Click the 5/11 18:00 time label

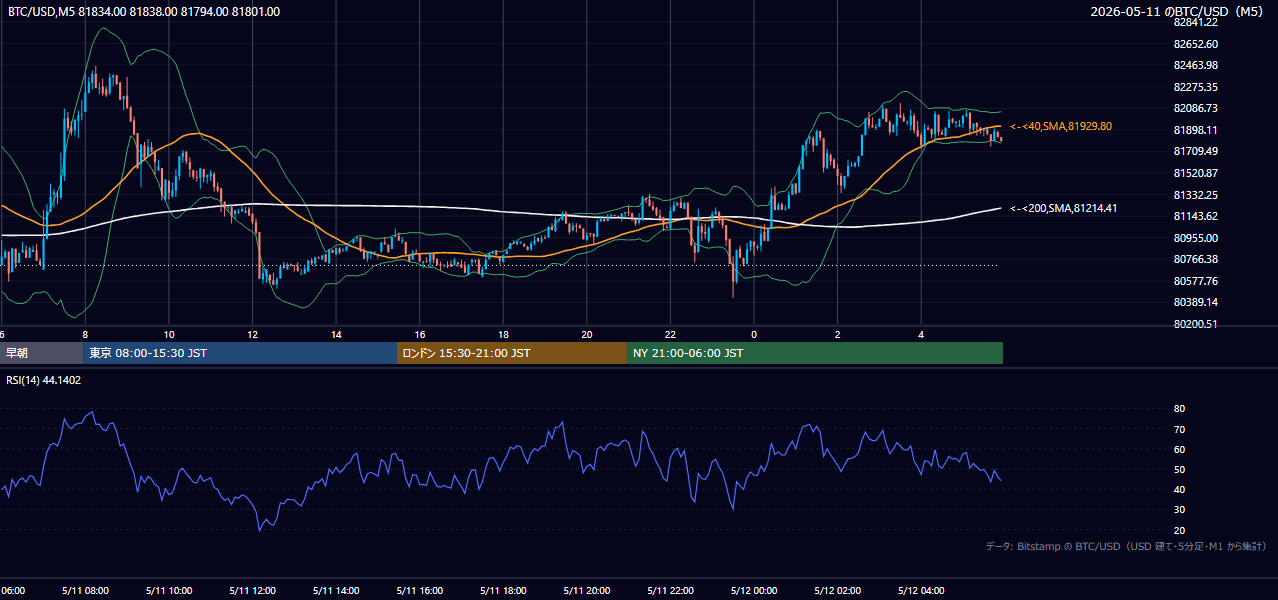[x=503, y=591]
